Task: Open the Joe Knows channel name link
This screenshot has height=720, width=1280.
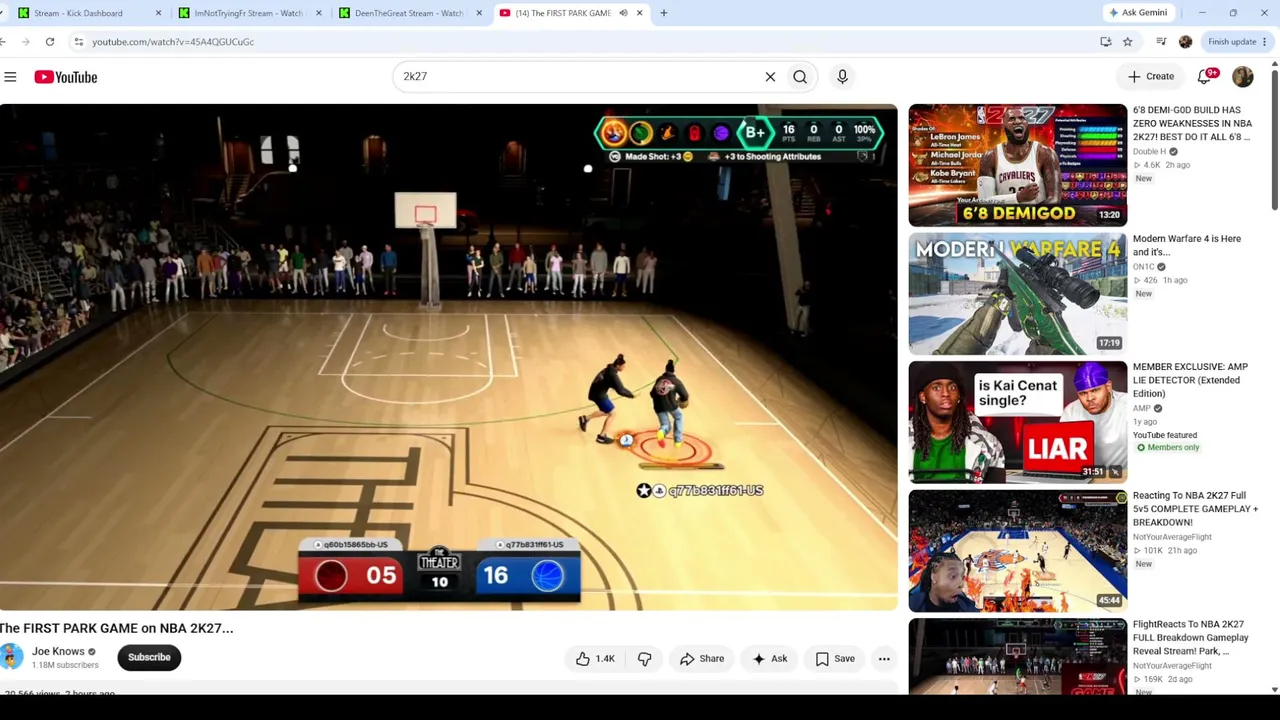Action: click(58, 651)
